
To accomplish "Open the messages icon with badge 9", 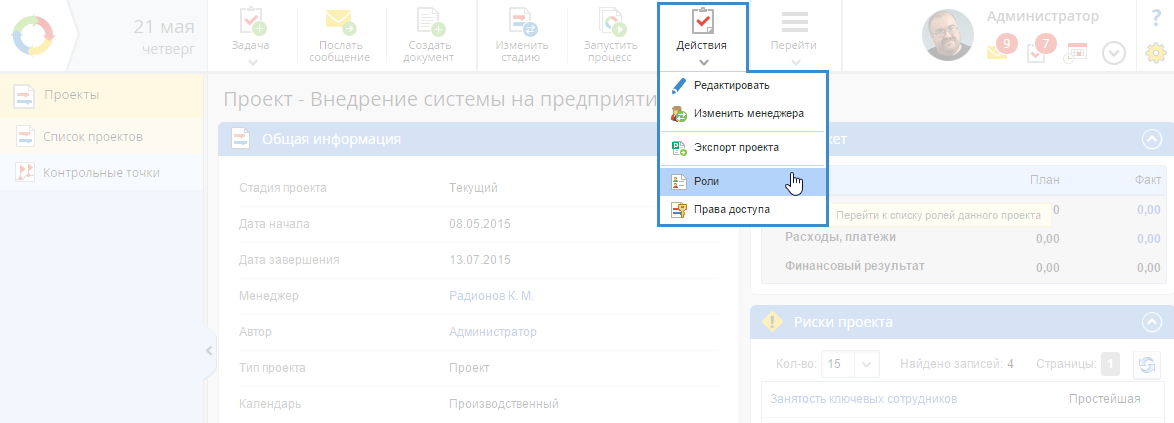I will coord(1000,50).
